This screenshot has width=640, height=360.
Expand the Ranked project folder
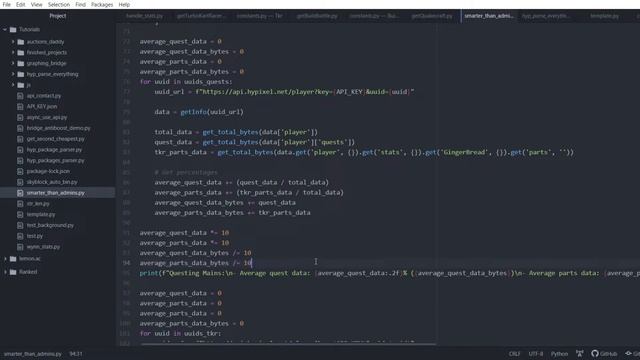(5, 272)
